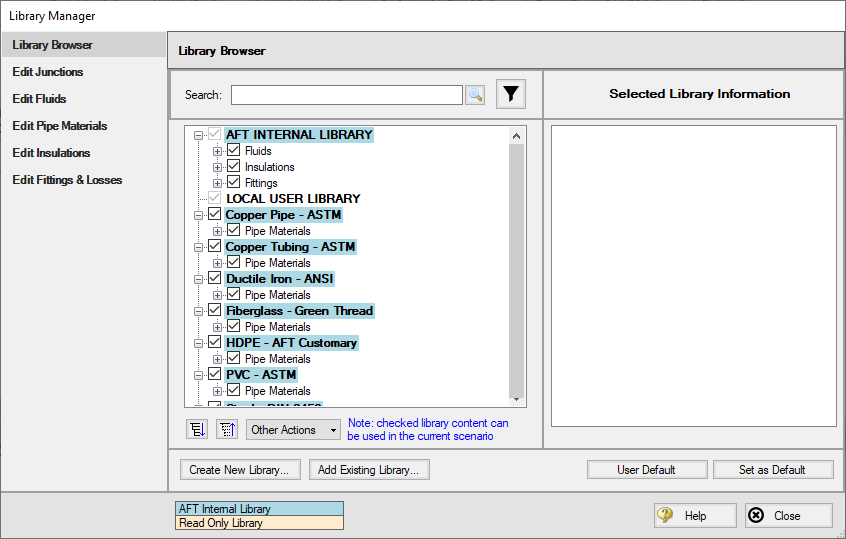Focus the Search input field

pos(347,95)
